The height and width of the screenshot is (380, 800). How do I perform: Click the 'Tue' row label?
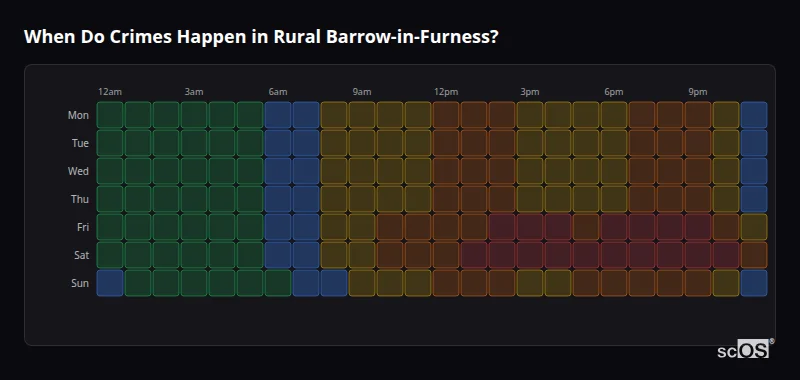80,143
